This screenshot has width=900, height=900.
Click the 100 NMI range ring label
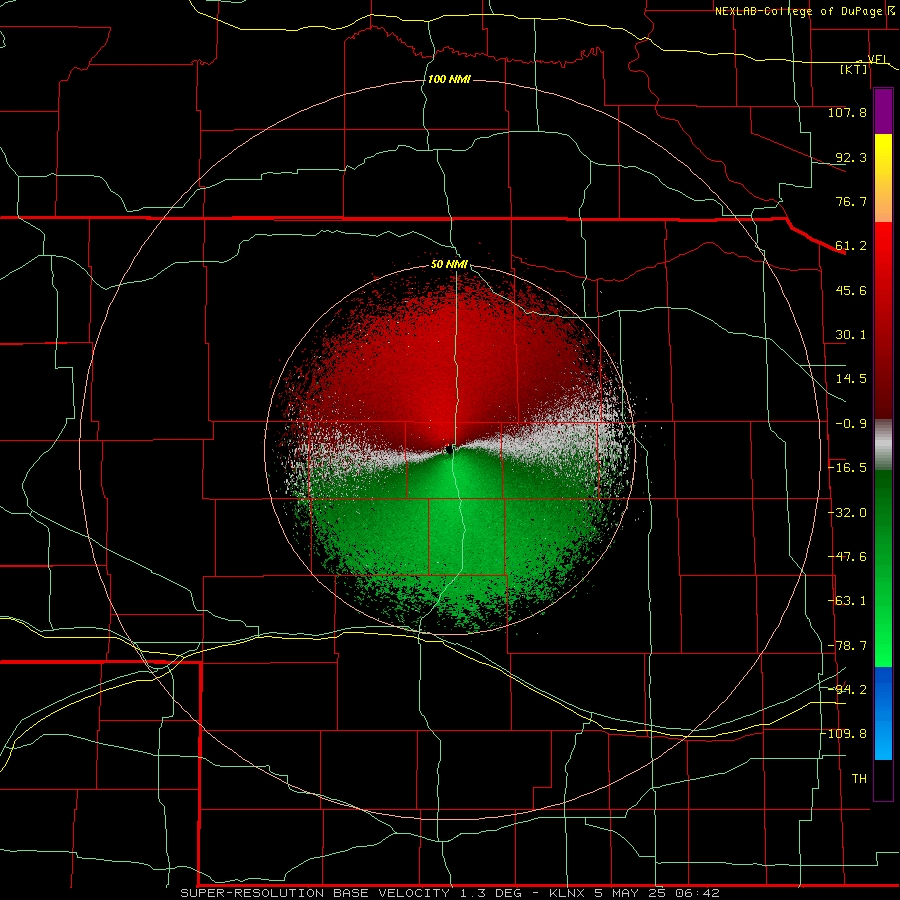(449, 79)
